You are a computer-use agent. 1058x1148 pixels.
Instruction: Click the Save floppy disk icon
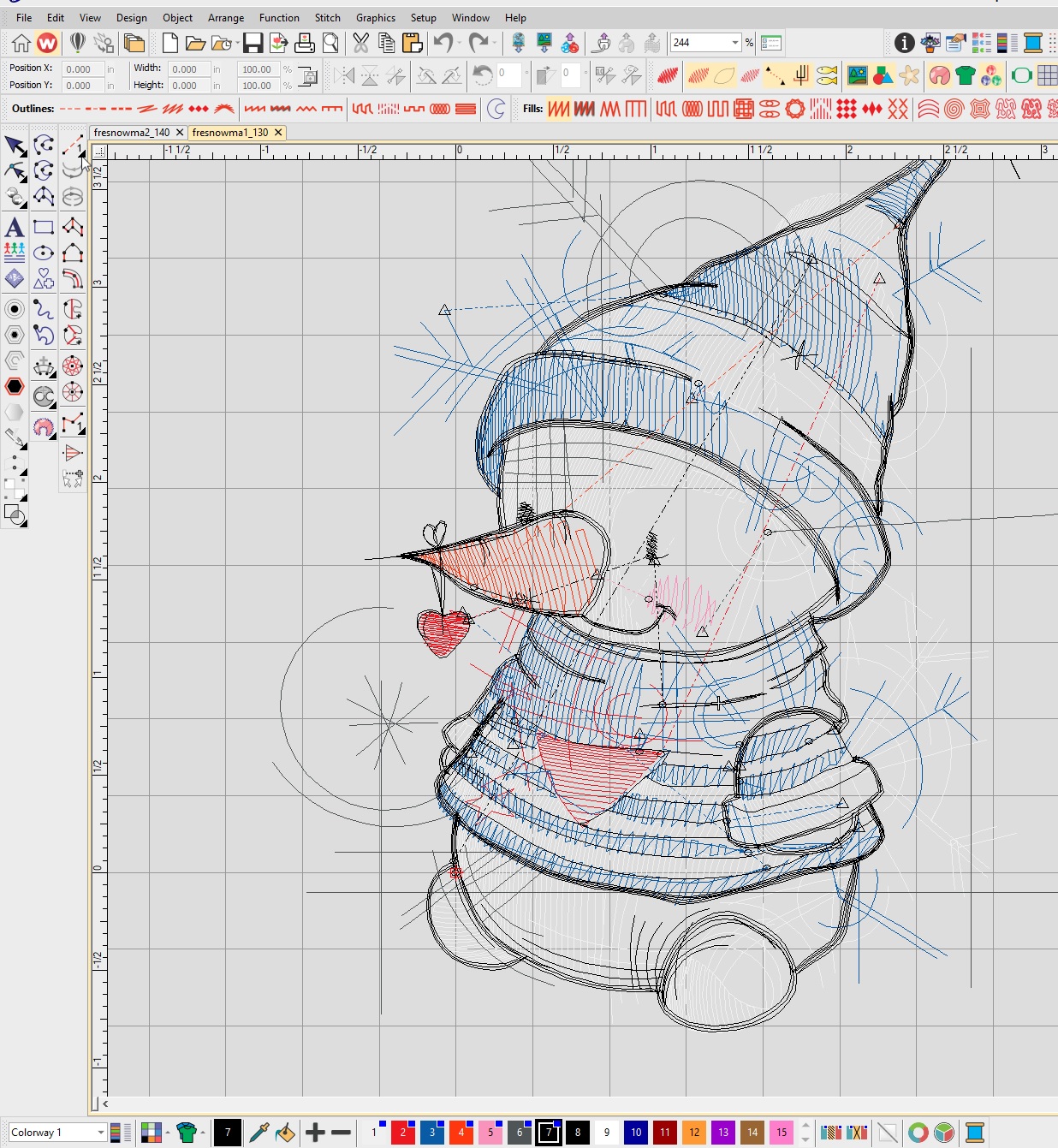pos(253,43)
